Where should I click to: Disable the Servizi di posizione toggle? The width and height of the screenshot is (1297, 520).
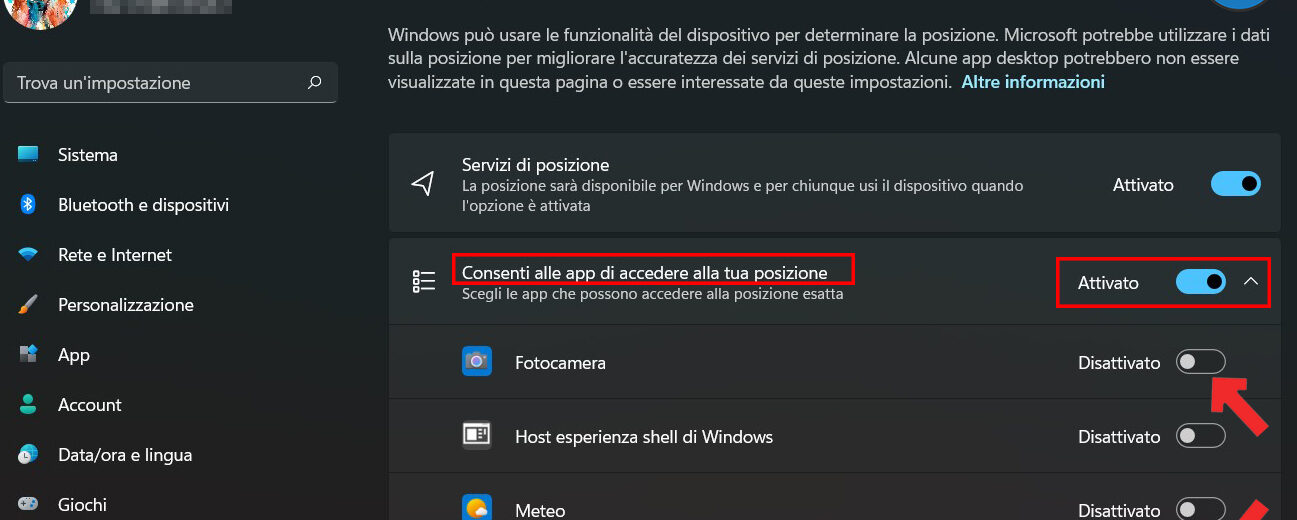(1235, 184)
